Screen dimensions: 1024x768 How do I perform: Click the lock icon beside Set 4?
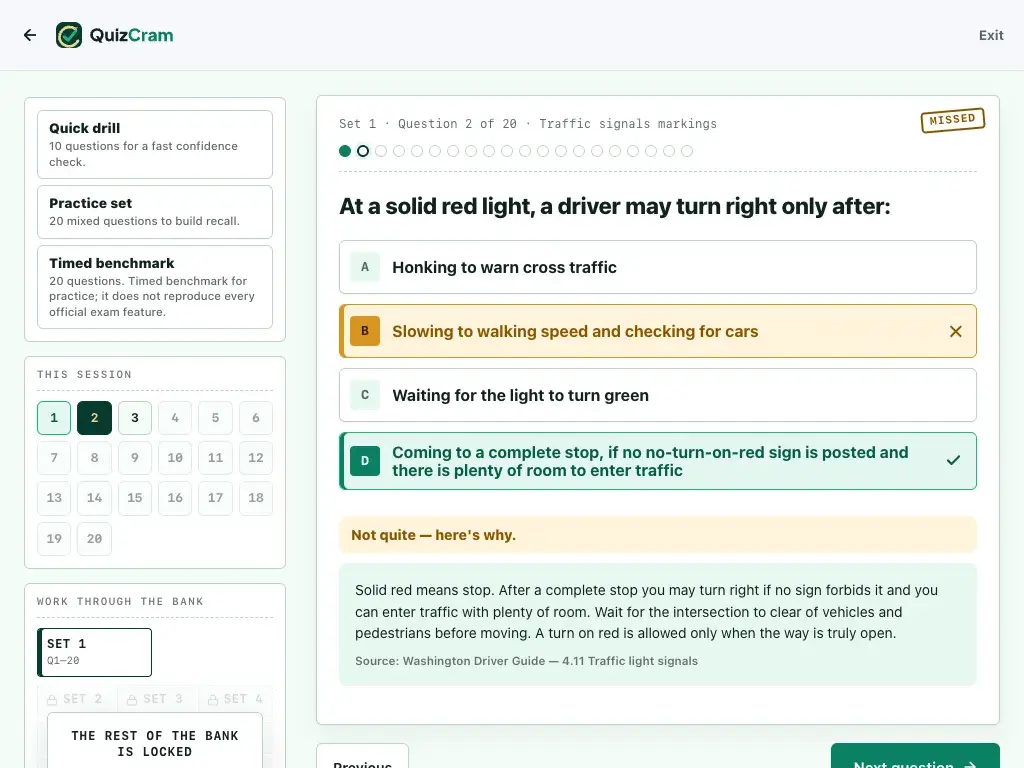pyautogui.click(x=213, y=700)
